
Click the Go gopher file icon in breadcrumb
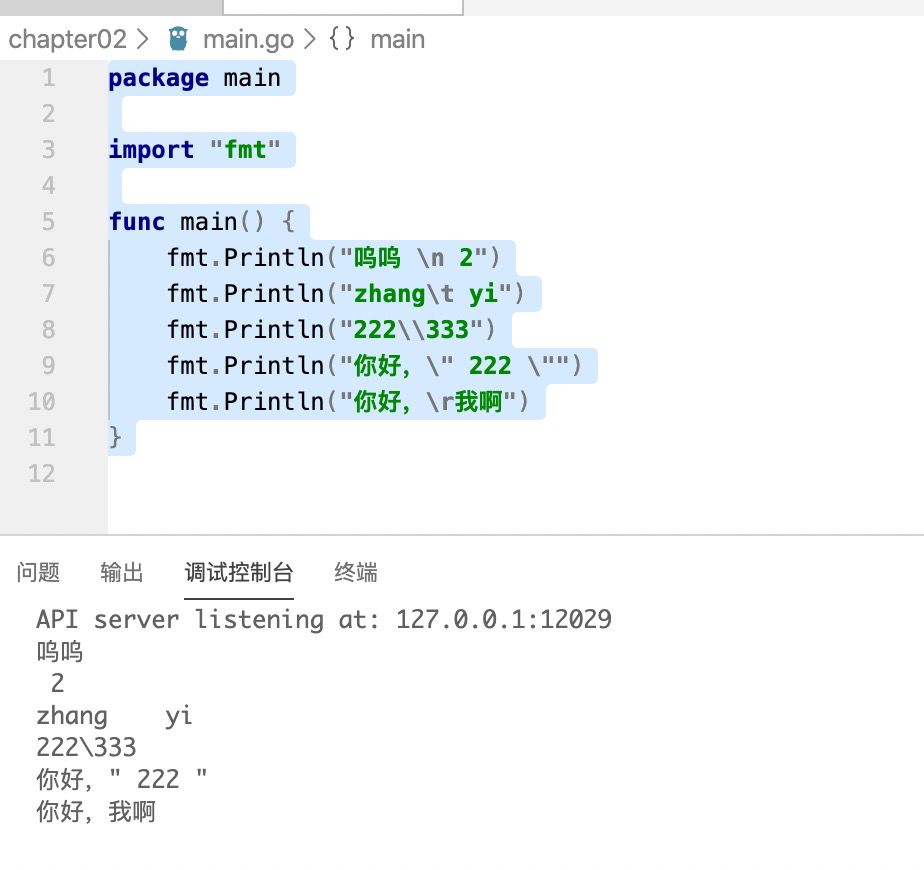(x=178, y=39)
